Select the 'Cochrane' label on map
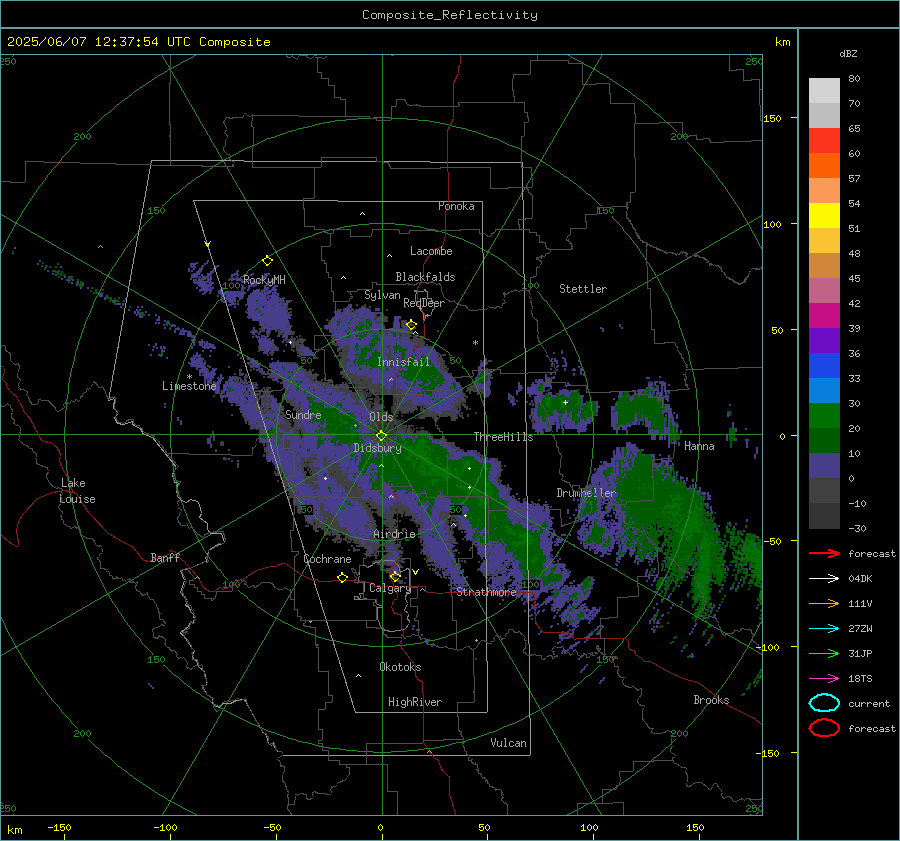900x841 pixels. 327,559
